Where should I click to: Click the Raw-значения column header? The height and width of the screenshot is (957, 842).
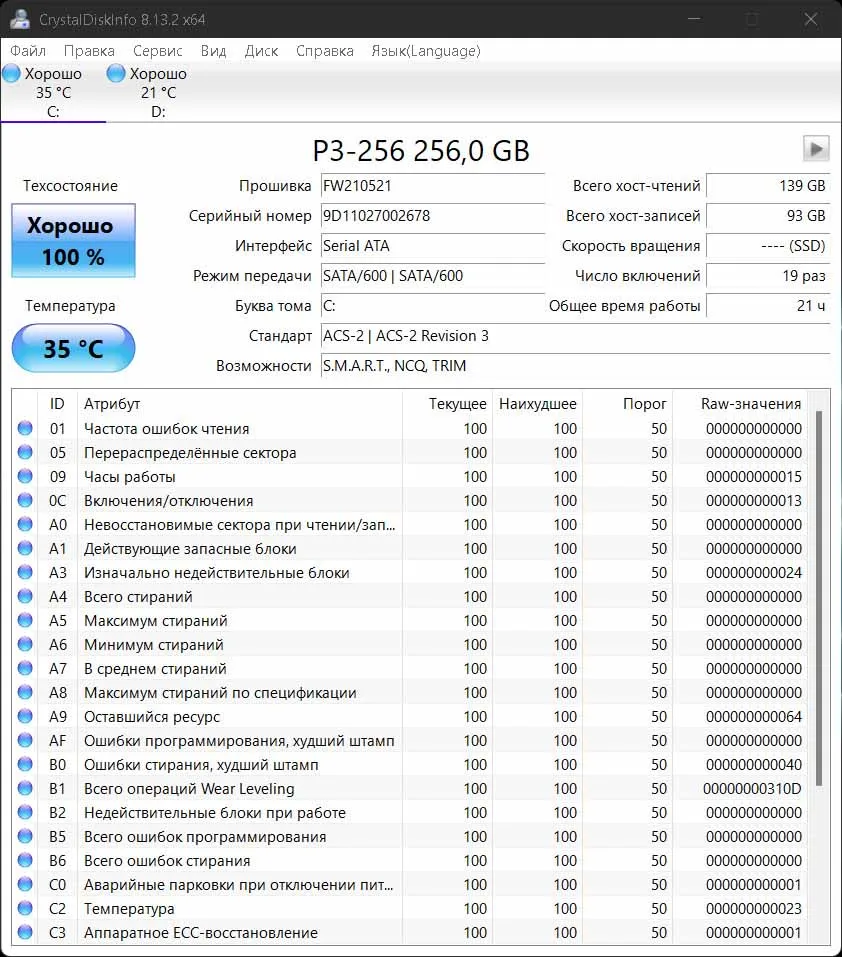click(740, 404)
